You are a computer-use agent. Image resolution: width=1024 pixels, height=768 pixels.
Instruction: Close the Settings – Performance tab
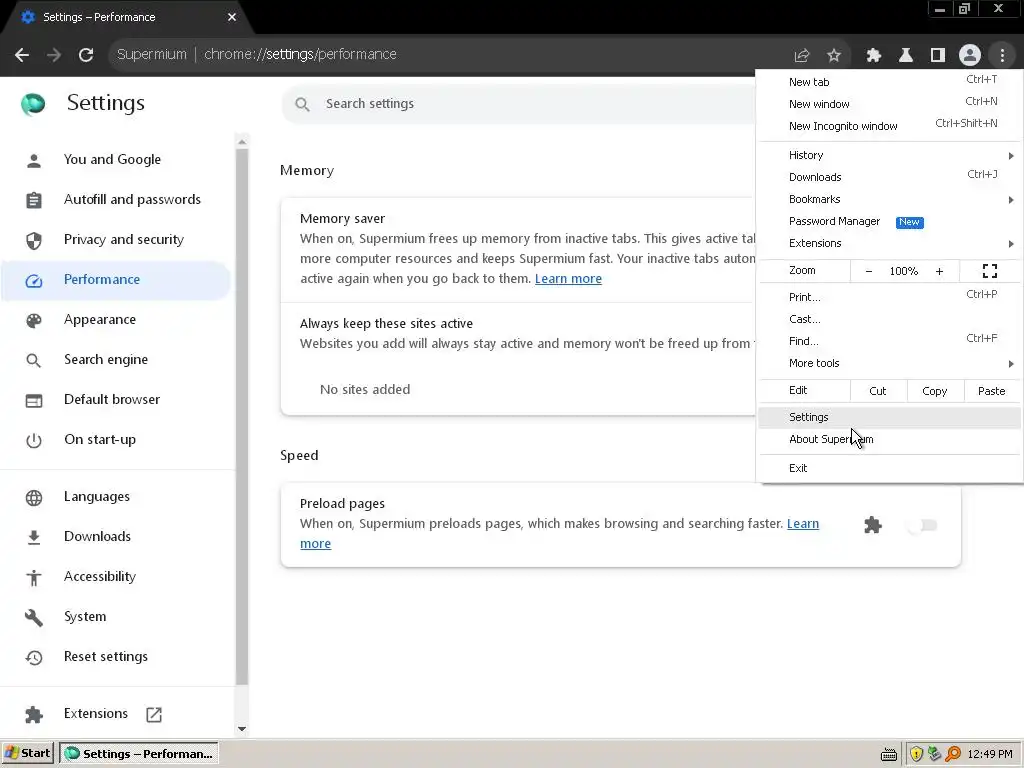tap(232, 17)
